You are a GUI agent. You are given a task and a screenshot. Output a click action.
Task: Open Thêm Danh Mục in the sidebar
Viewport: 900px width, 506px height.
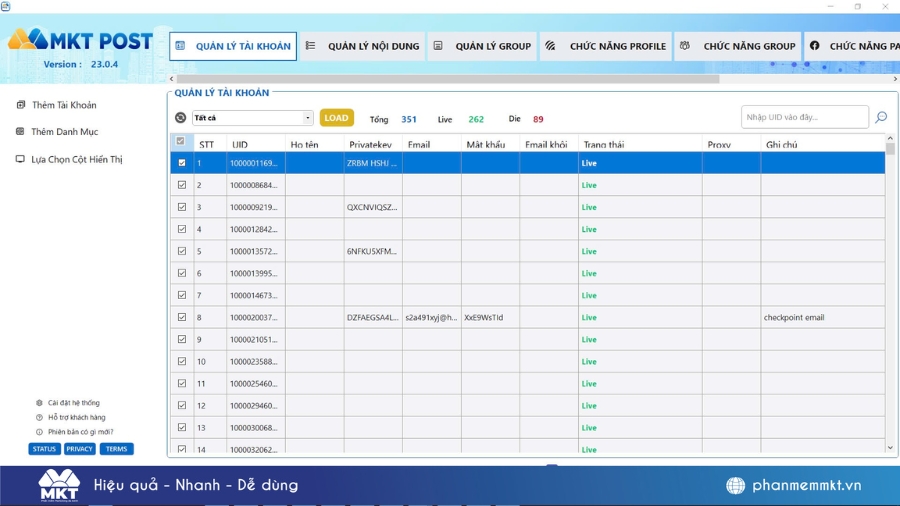pos(64,132)
